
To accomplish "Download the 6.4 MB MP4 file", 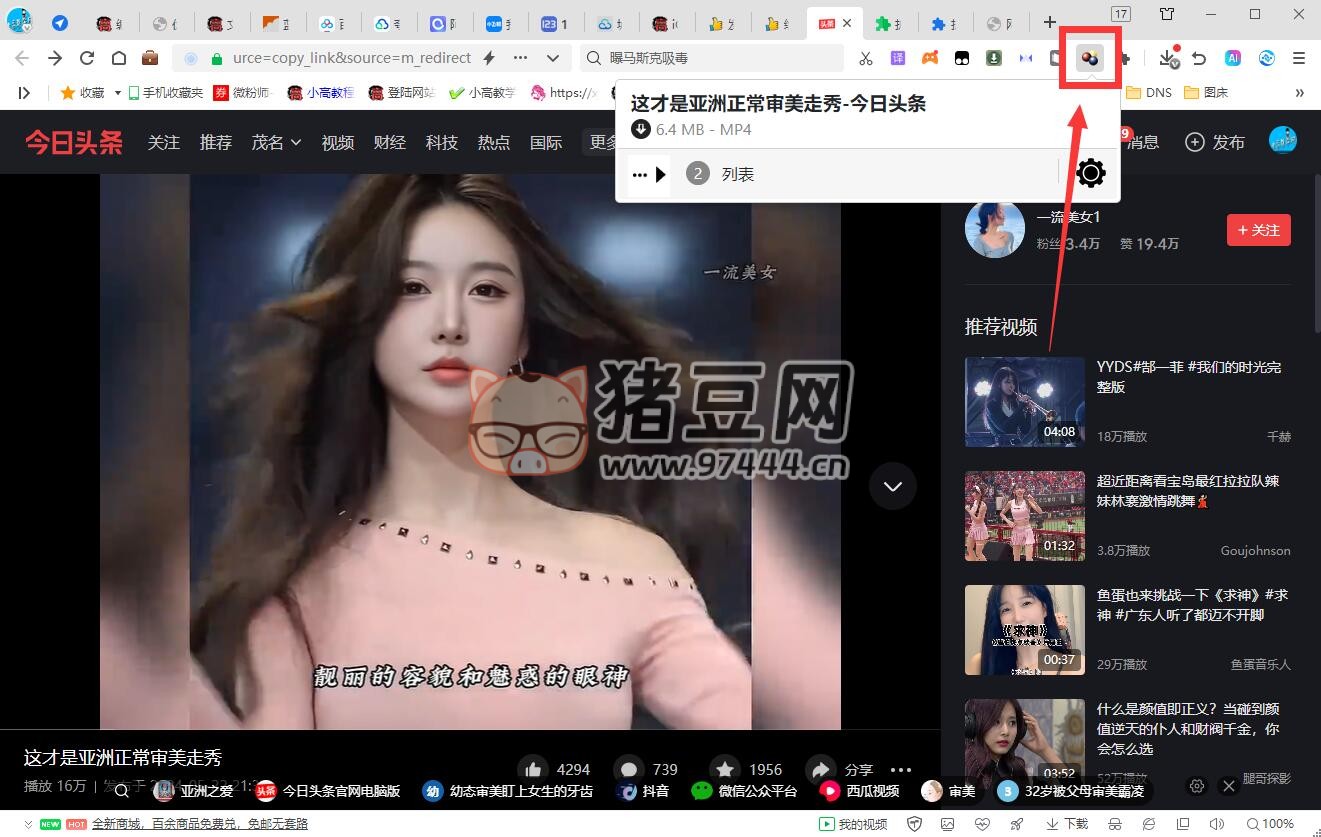I will point(641,129).
